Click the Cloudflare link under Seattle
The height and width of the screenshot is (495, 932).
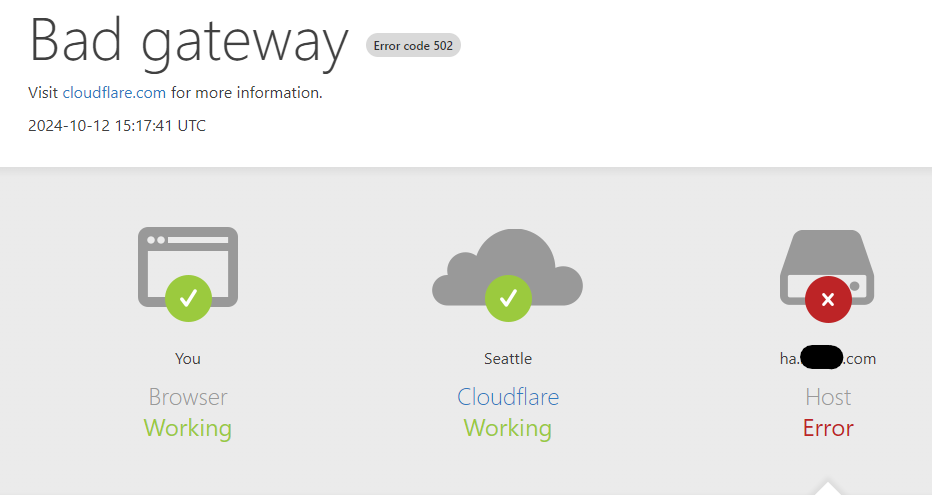tap(508, 397)
